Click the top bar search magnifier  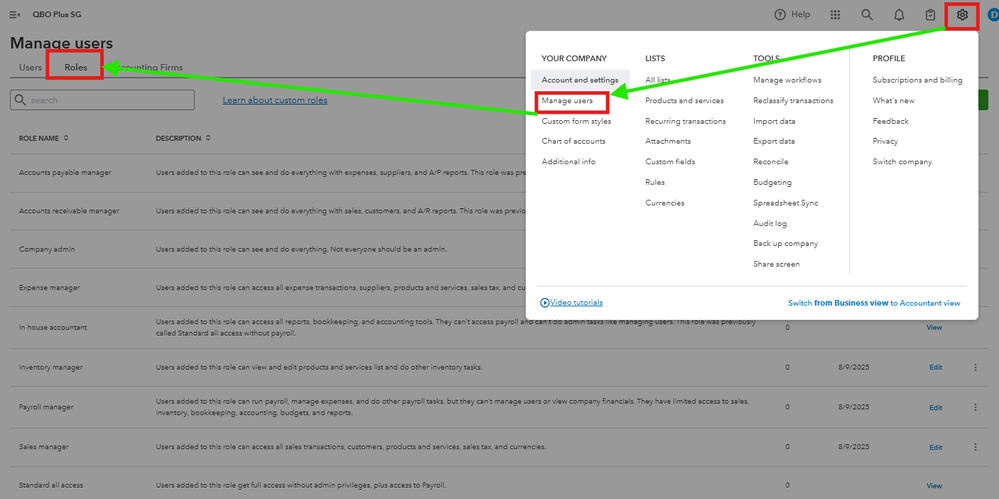pyautogui.click(x=866, y=15)
